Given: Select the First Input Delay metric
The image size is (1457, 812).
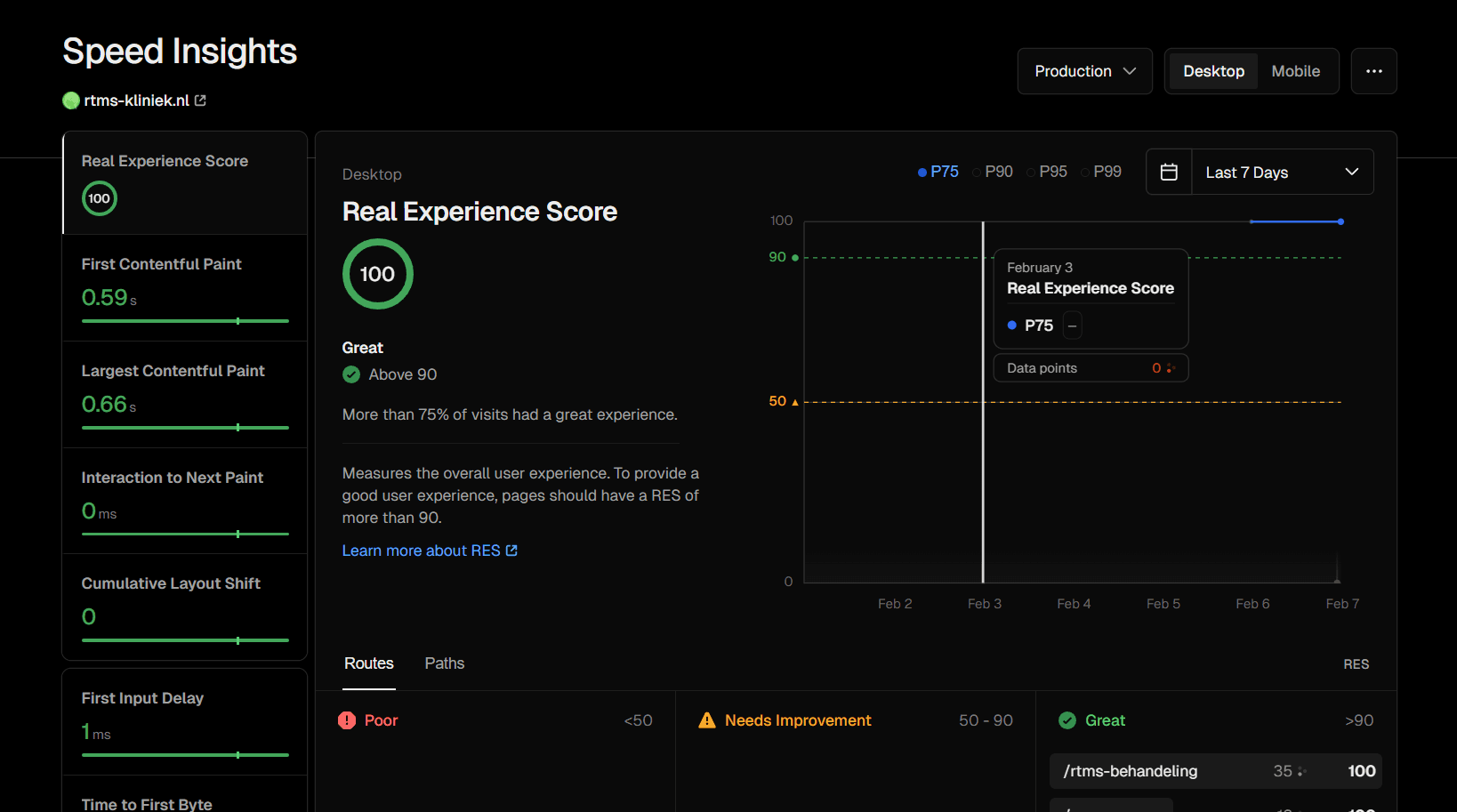Looking at the screenshot, I should [185, 722].
